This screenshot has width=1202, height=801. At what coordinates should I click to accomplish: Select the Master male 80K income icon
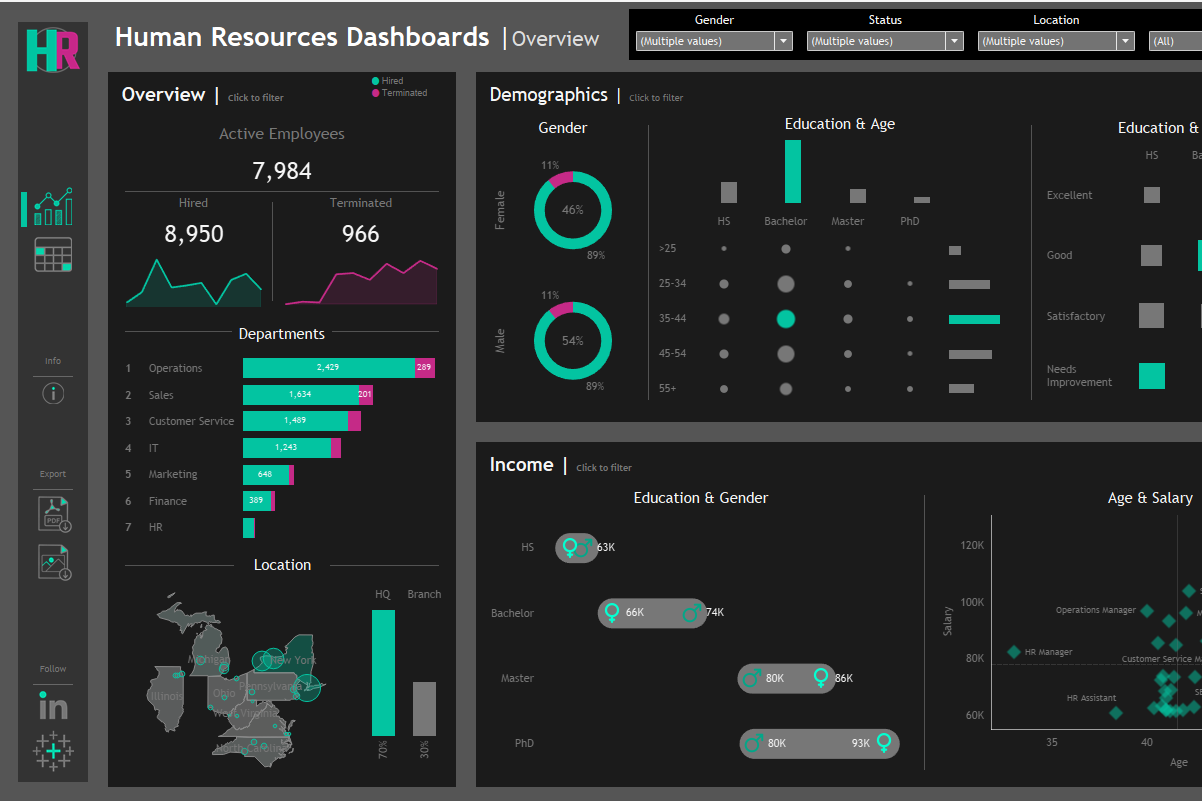[x=754, y=678]
